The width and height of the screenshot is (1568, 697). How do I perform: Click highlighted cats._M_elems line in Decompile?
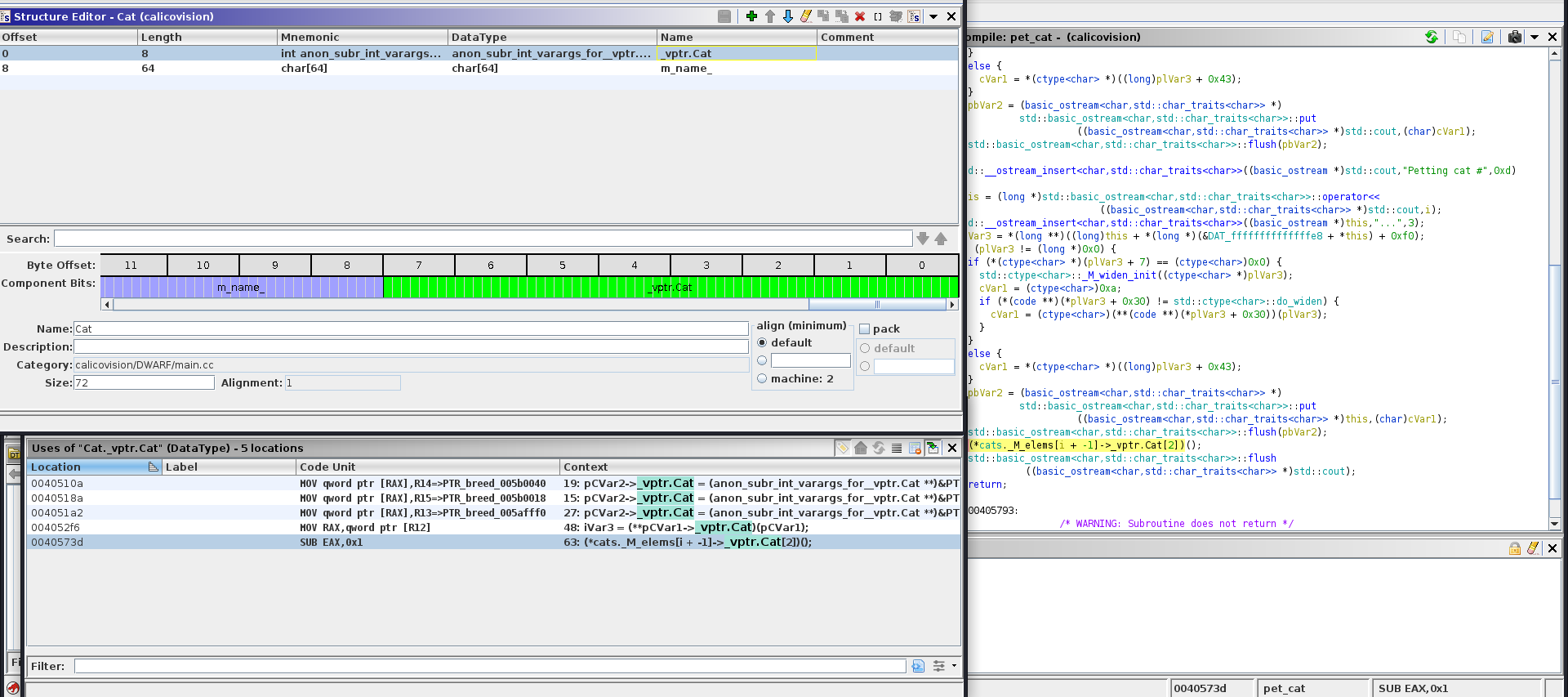click(x=1084, y=445)
